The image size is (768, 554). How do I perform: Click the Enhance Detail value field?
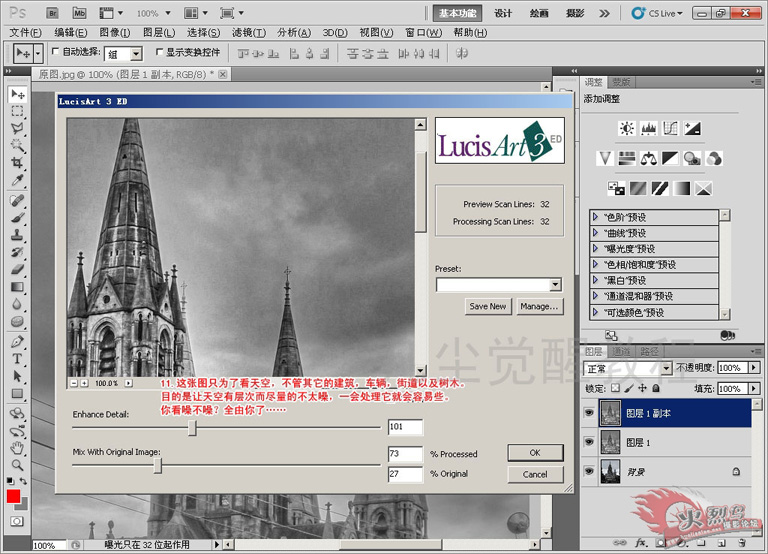(405, 427)
